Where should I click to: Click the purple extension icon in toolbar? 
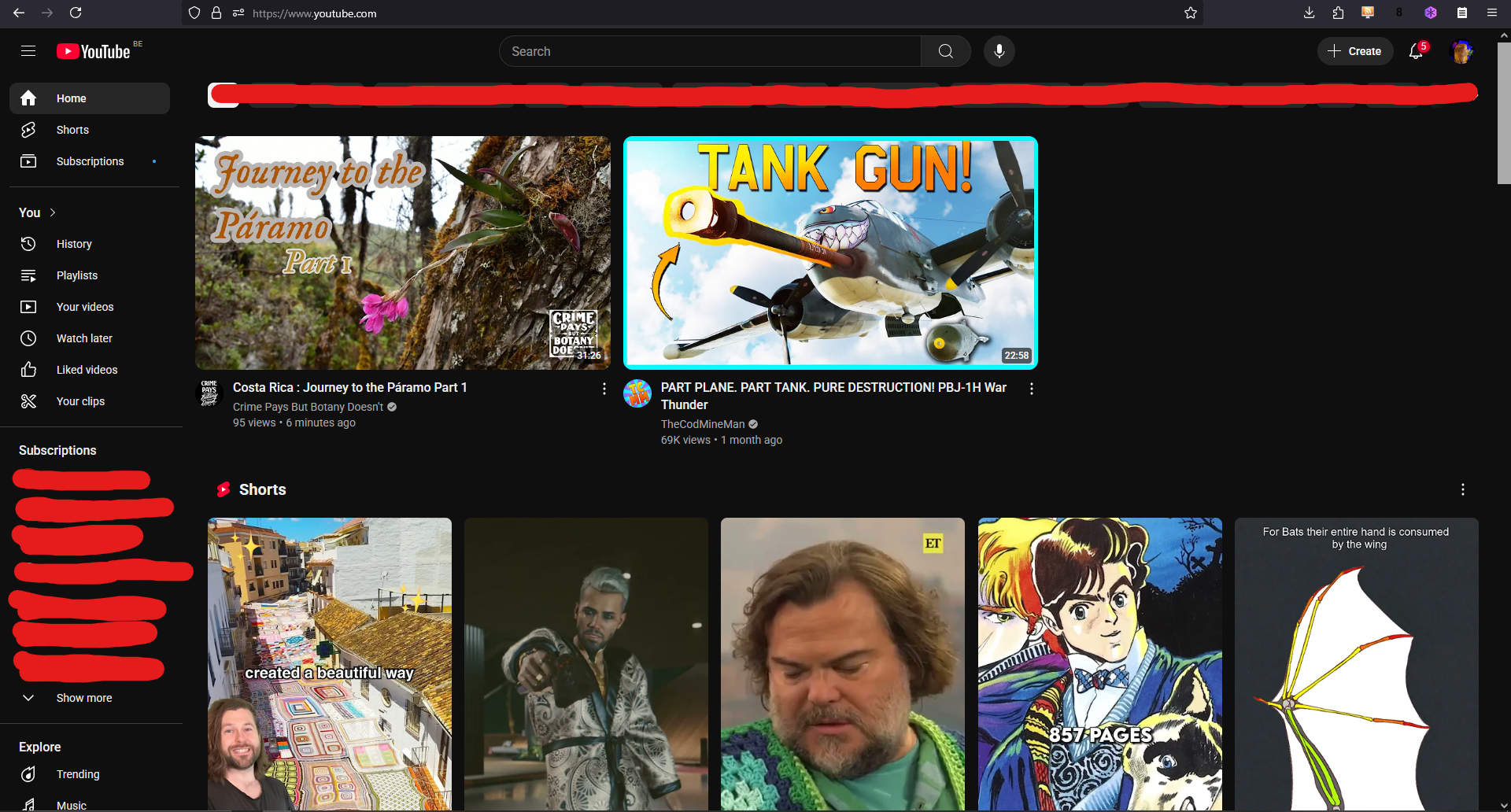[x=1431, y=13]
